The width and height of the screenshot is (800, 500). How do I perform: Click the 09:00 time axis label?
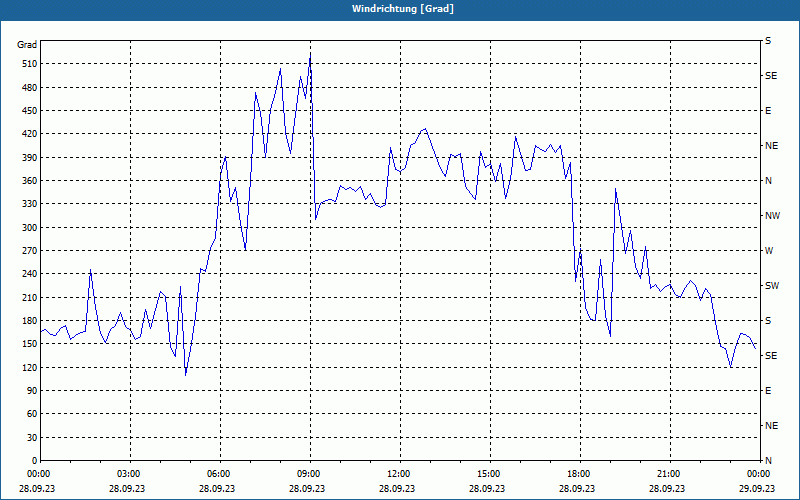click(309, 474)
